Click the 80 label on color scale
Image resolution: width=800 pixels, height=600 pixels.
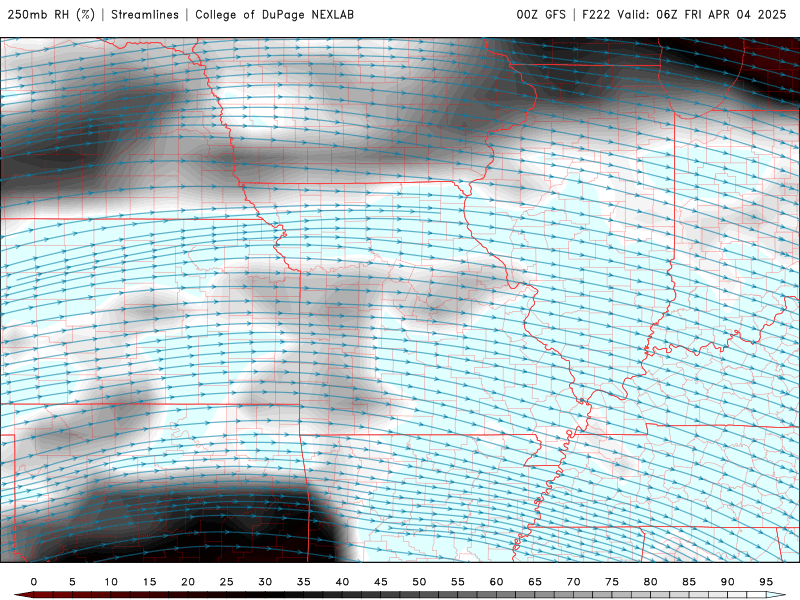(651, 582)
